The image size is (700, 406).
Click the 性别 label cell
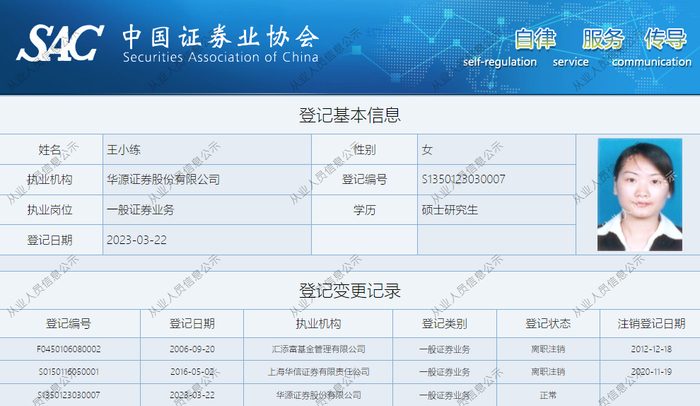(x=364, y=150)
